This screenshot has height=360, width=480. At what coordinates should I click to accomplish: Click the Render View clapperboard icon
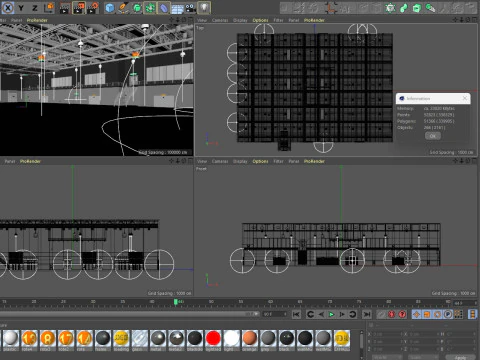point(65,8)
